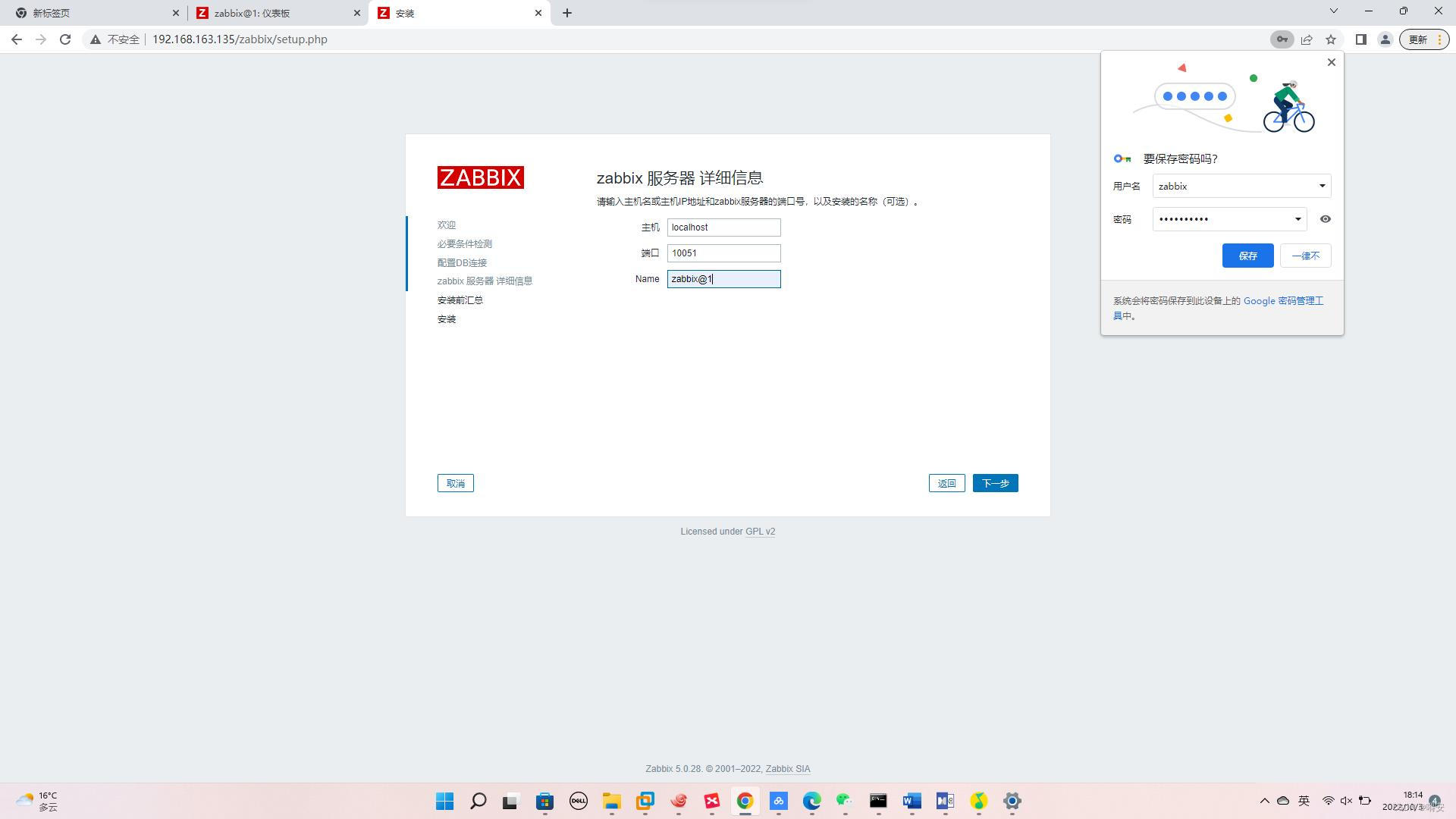Image resolution: width=1456 pixels, height=819 pixels.
Task: Click the 取消 cancel button
Action: coord(456,483)
